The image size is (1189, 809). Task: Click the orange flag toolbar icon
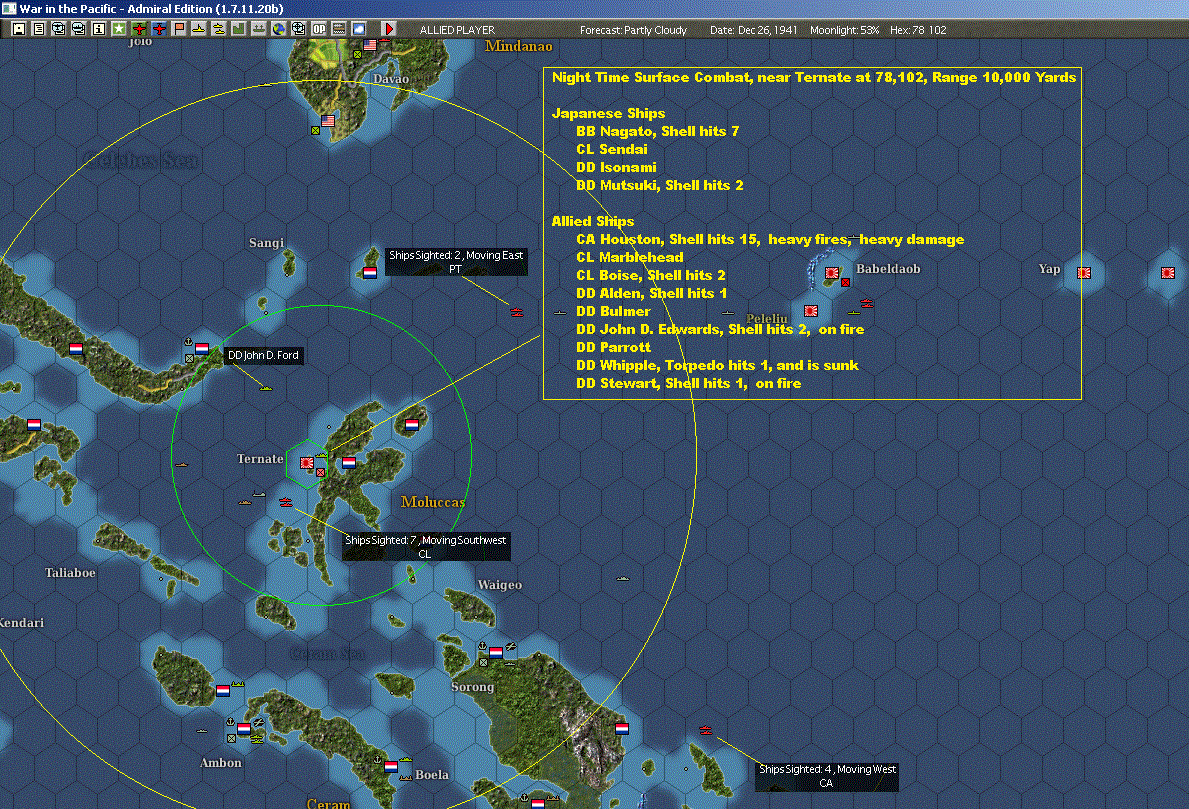pos(179,29)
